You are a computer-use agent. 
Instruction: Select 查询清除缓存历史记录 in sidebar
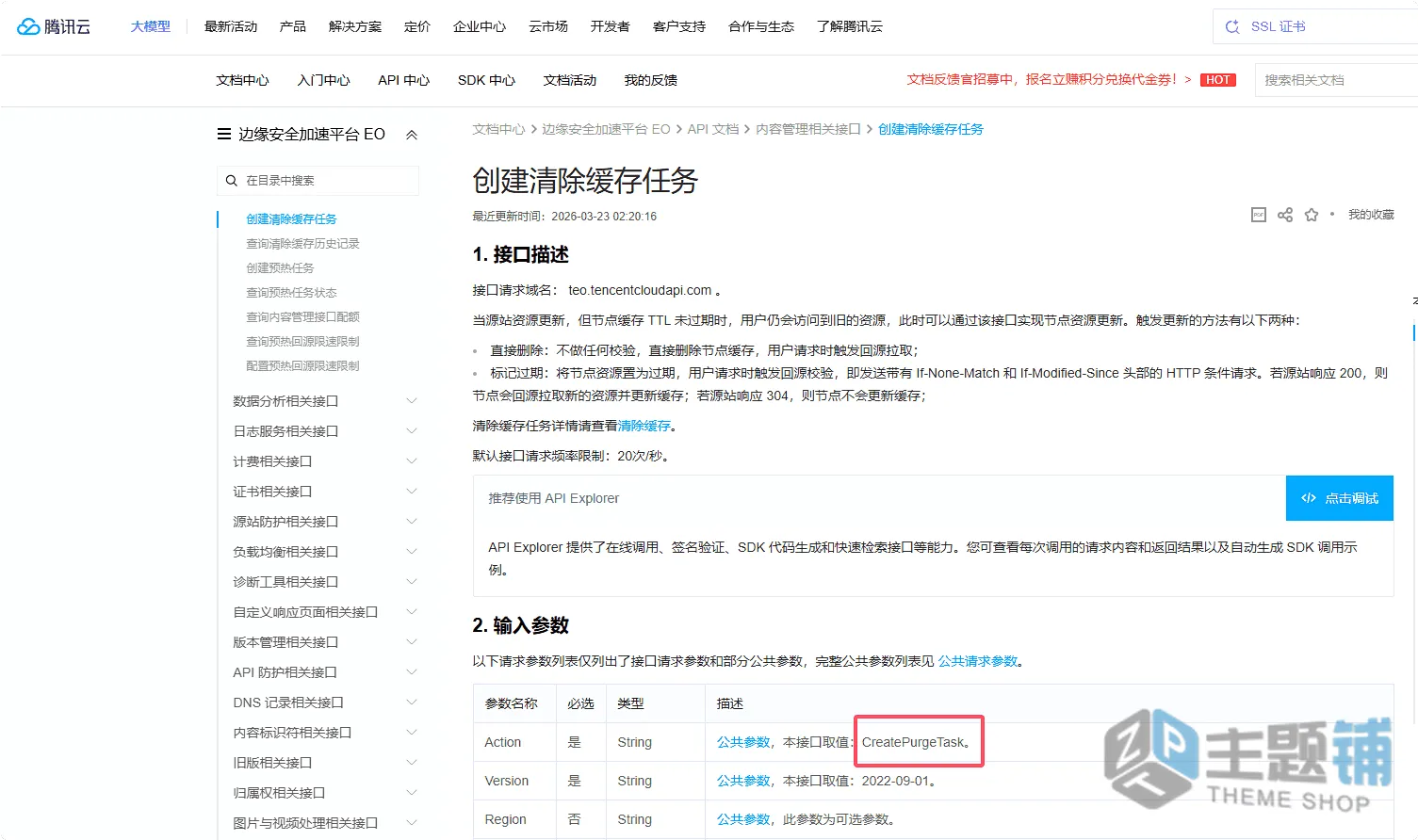(x=302, y=243)
